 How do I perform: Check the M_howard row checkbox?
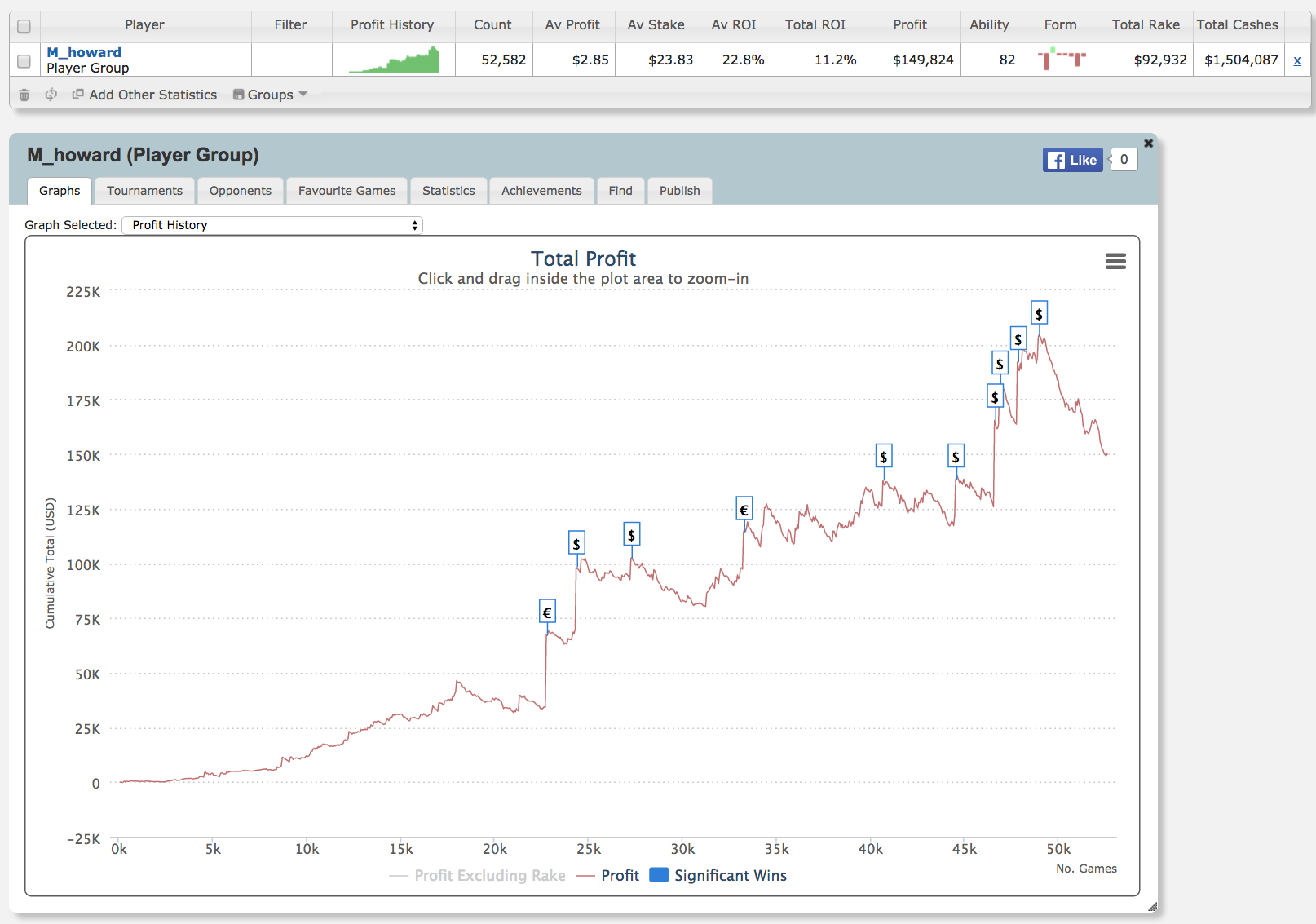24,61
